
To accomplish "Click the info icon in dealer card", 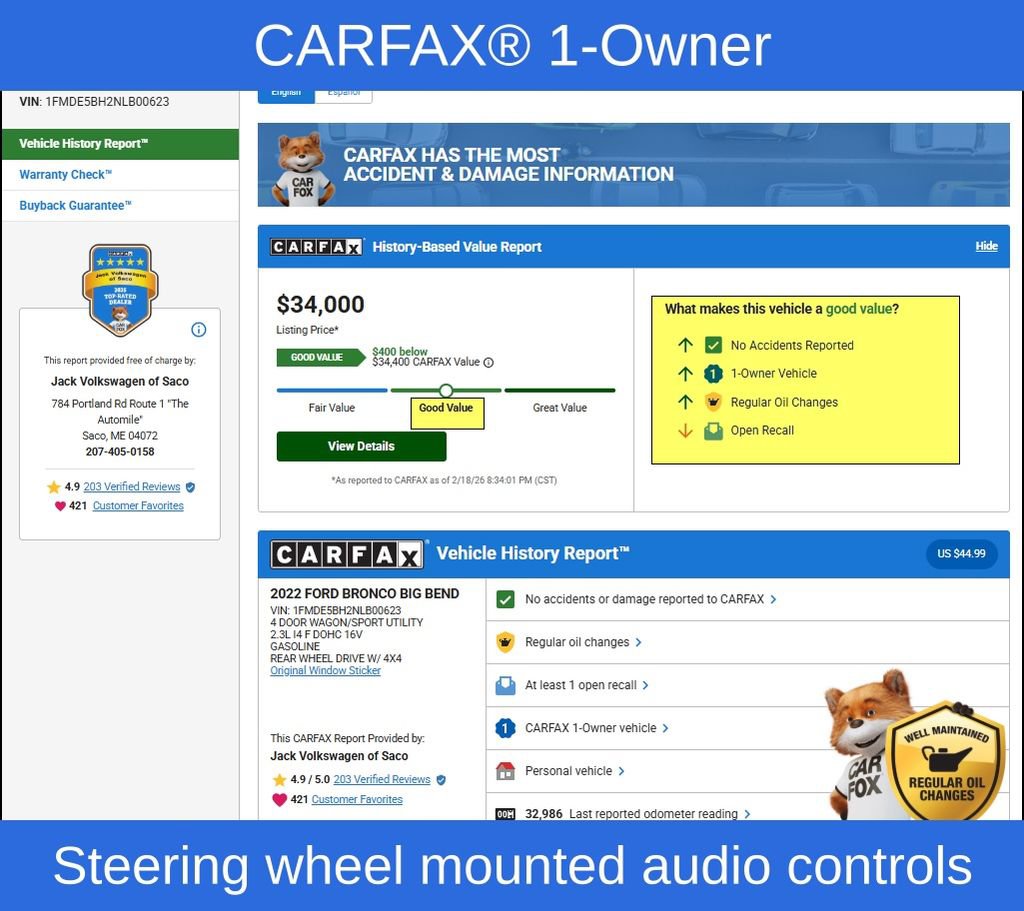I will pos(198,330).
